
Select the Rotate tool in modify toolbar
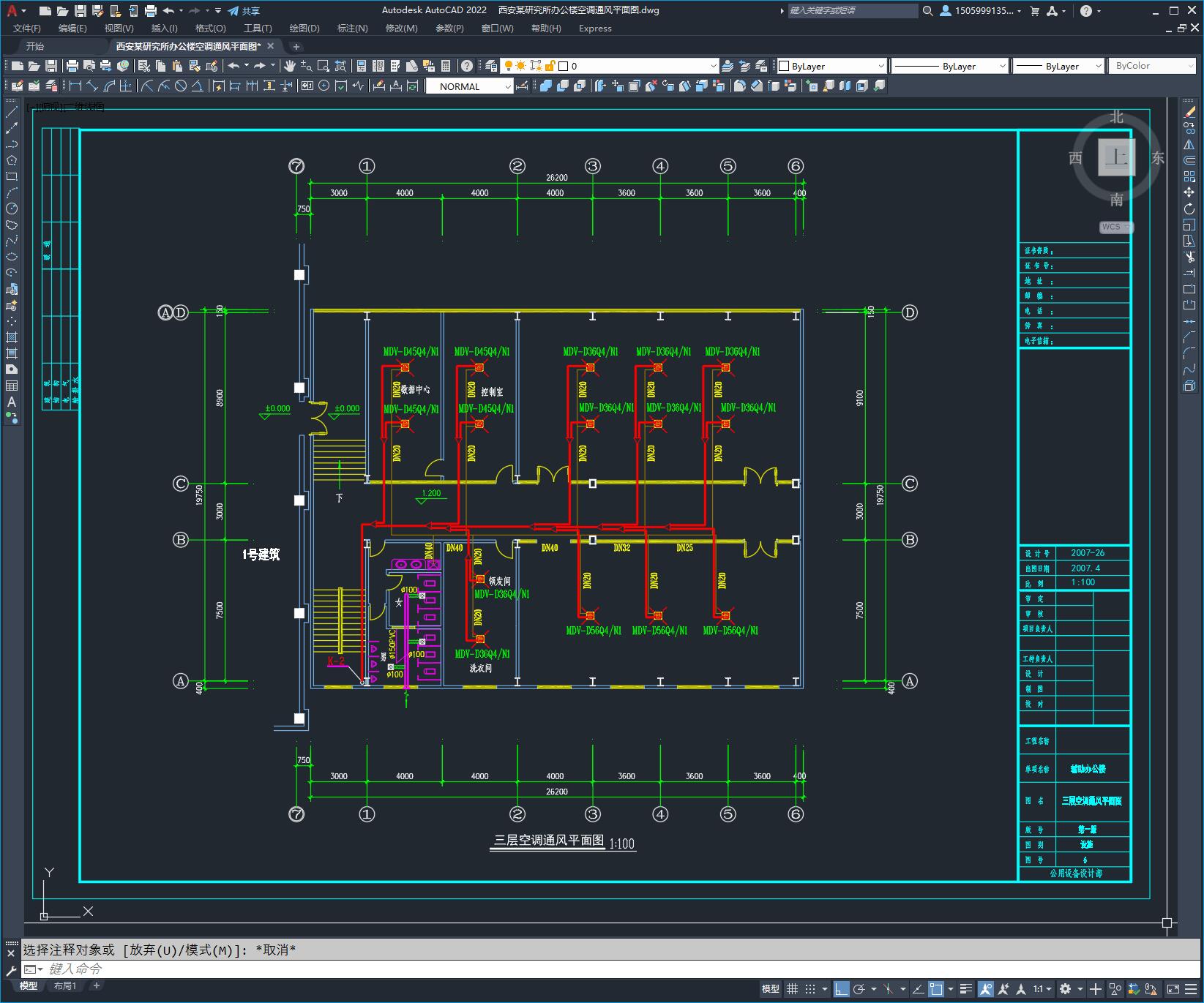[x=1189, y=209]
